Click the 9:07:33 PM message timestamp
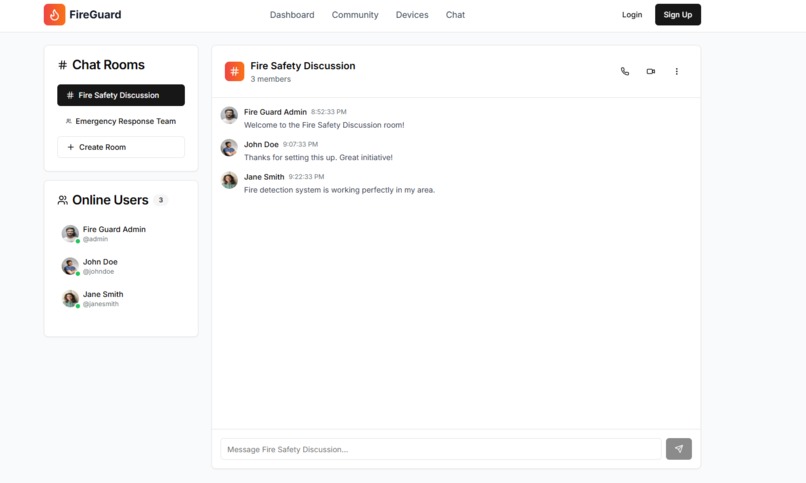This screenshot has height=483, width=806. pos(300,144)
